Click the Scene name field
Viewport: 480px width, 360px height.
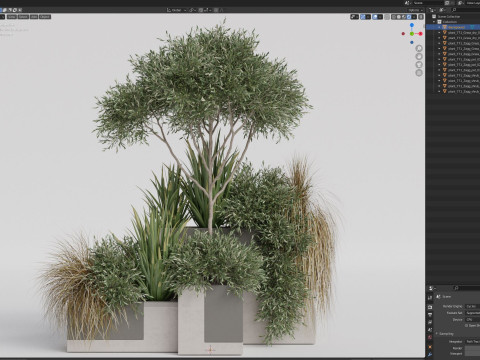[428, 3]
